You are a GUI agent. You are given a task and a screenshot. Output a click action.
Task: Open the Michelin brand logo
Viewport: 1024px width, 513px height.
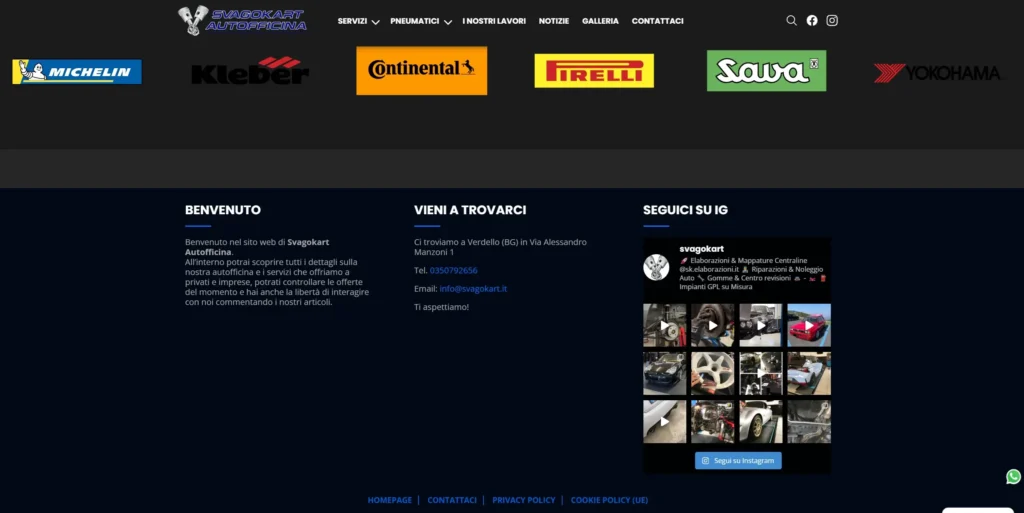coord(77,72)
